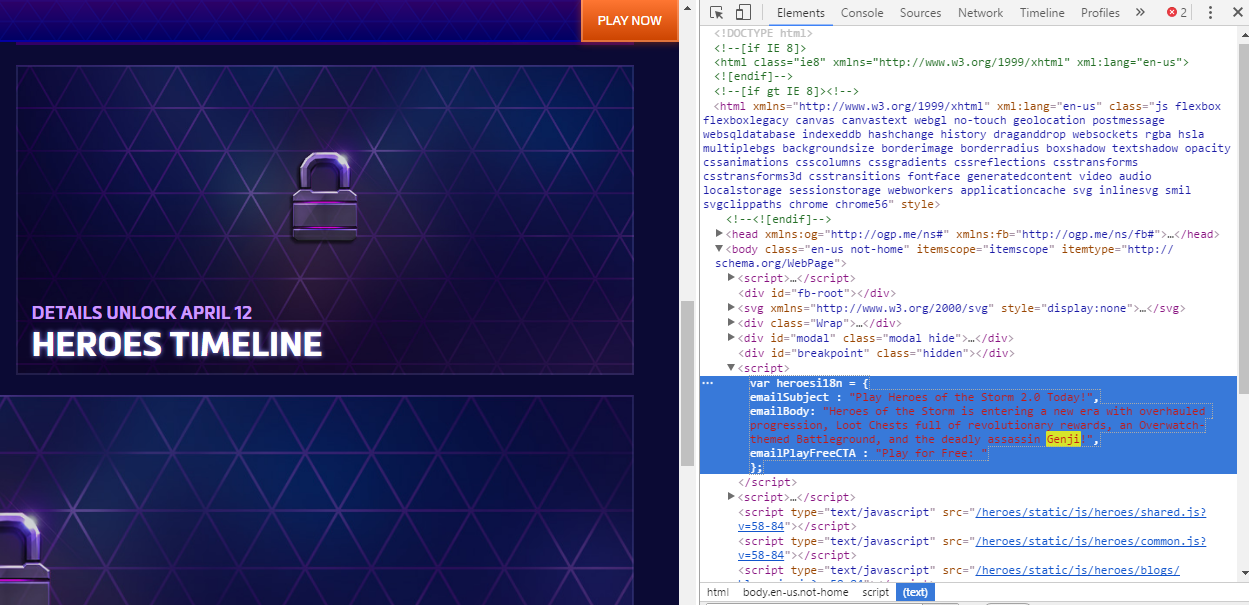This screenshot has width=1249, height=605.
Task: Expand first script node under body
Action: 732,277
